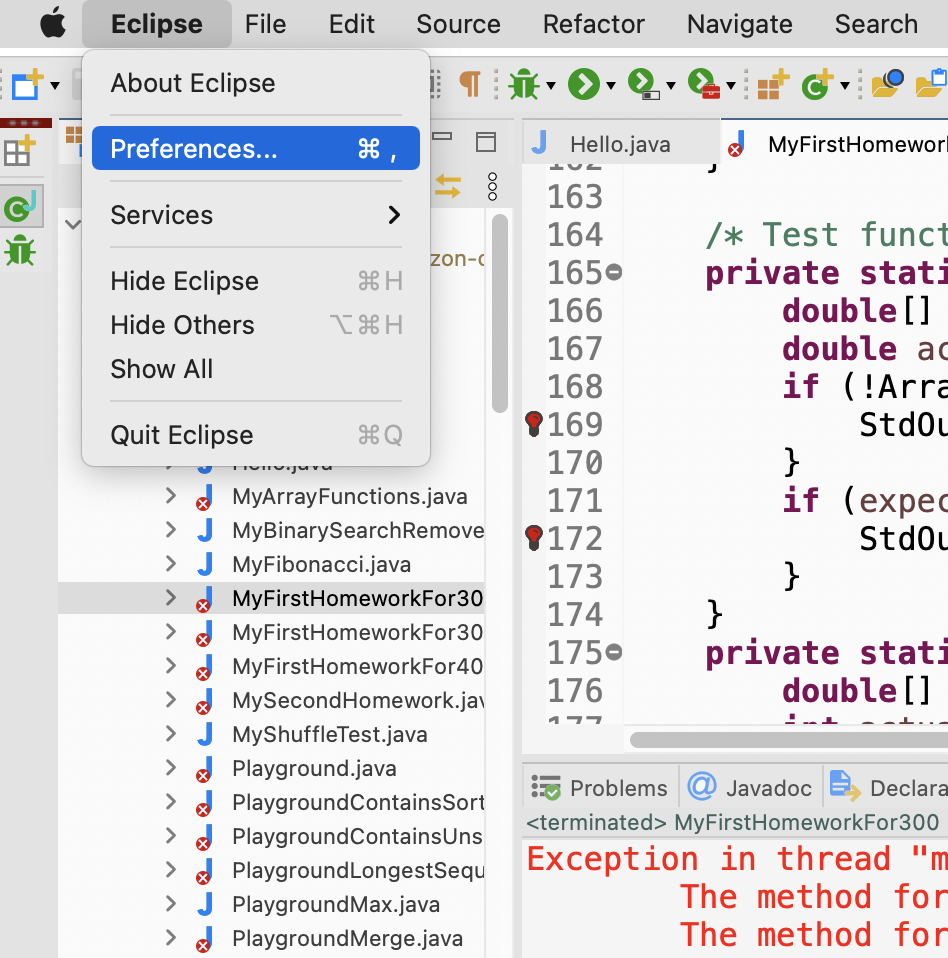The height and width of the screenshot is (958, 948).
Task: Click the green Run button in toolbar
Action: pos(582,85)
